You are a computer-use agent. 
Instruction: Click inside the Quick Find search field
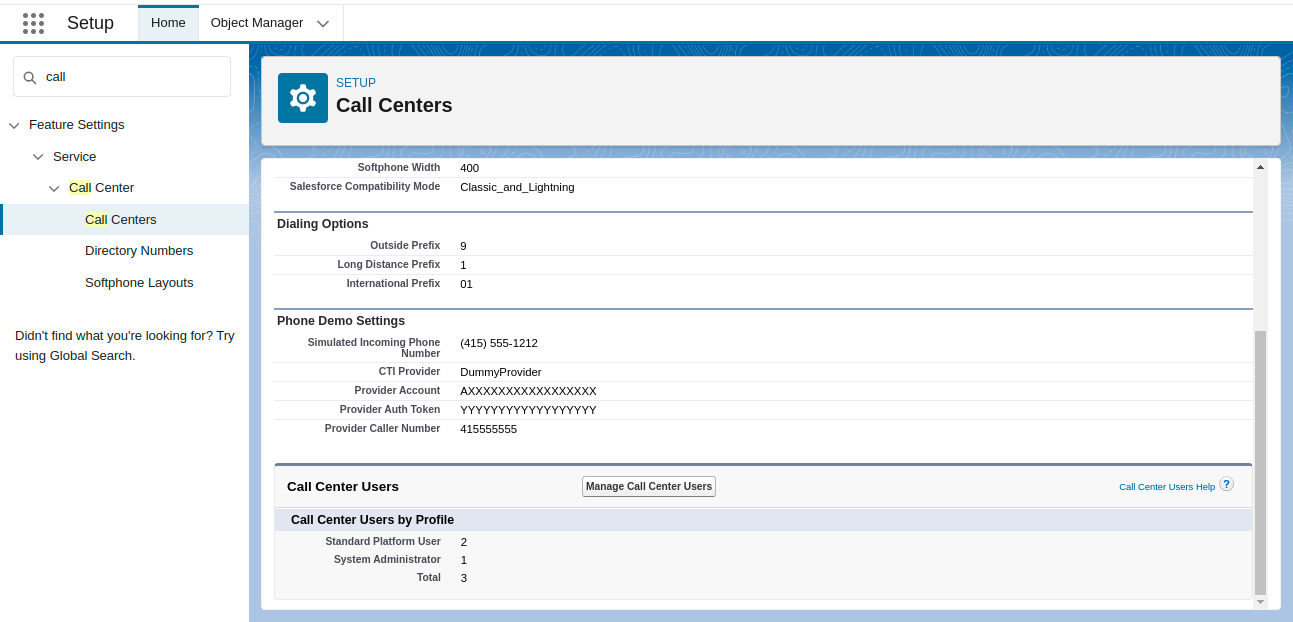pos(120,77)
